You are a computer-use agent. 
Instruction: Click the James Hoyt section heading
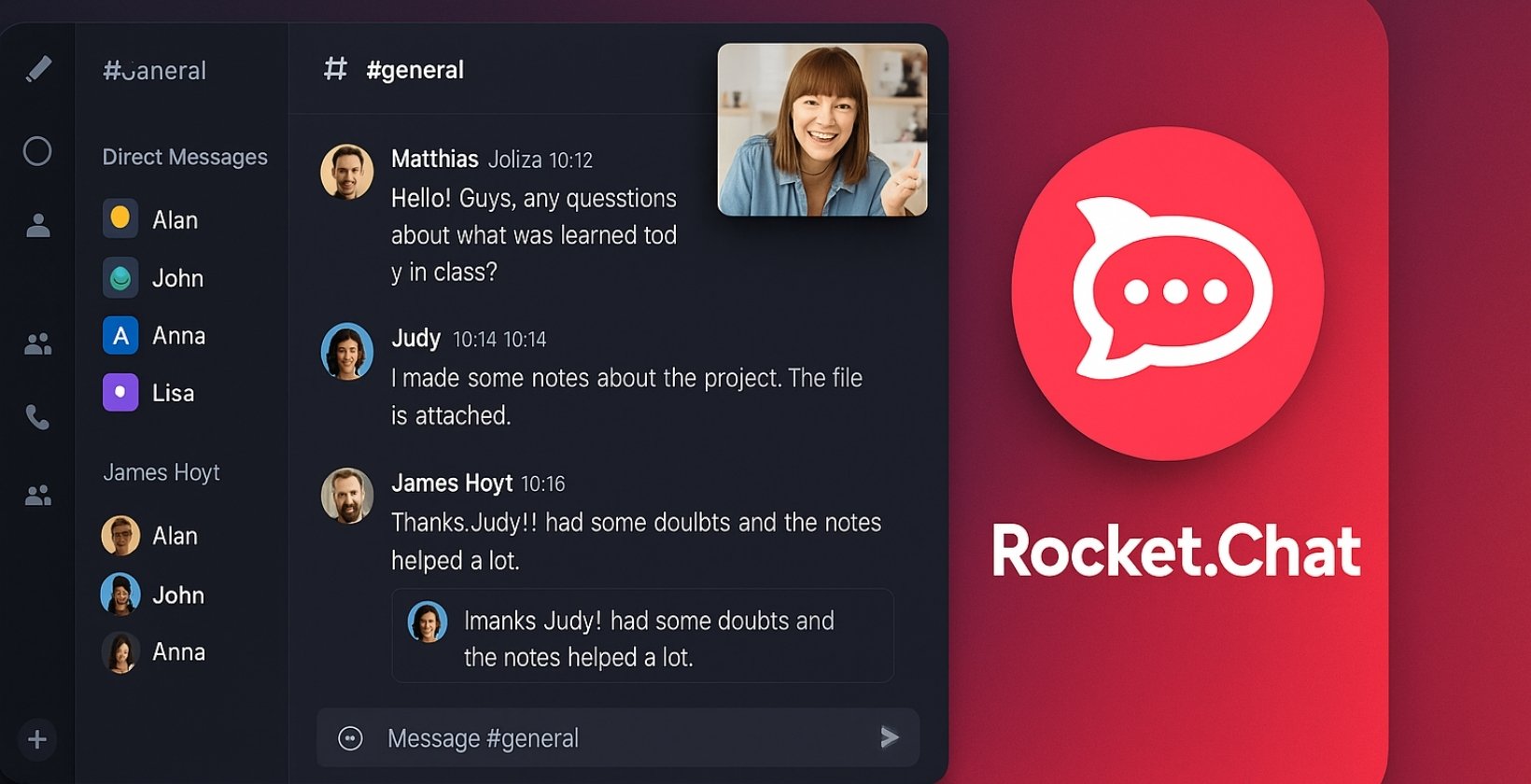tap(162, 472)
